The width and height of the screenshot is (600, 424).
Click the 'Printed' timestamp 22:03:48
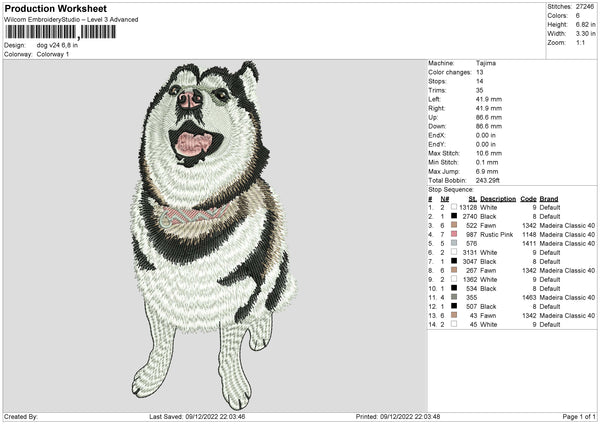click(x=426, y=417)
